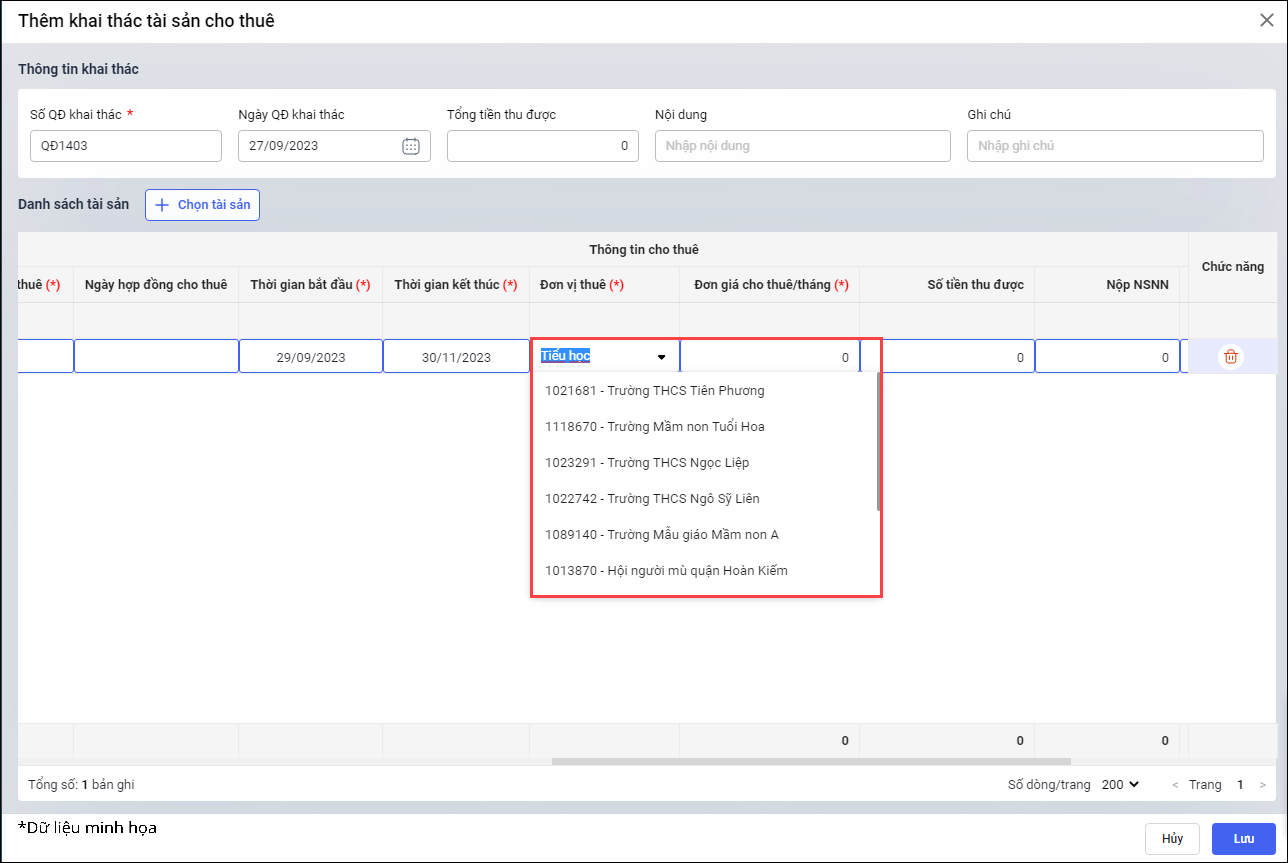The height and width of the screenshot is (863, 1288).
Task: Open the Số dòng/trang 200 dropdown
Action: pos(1120,785)
